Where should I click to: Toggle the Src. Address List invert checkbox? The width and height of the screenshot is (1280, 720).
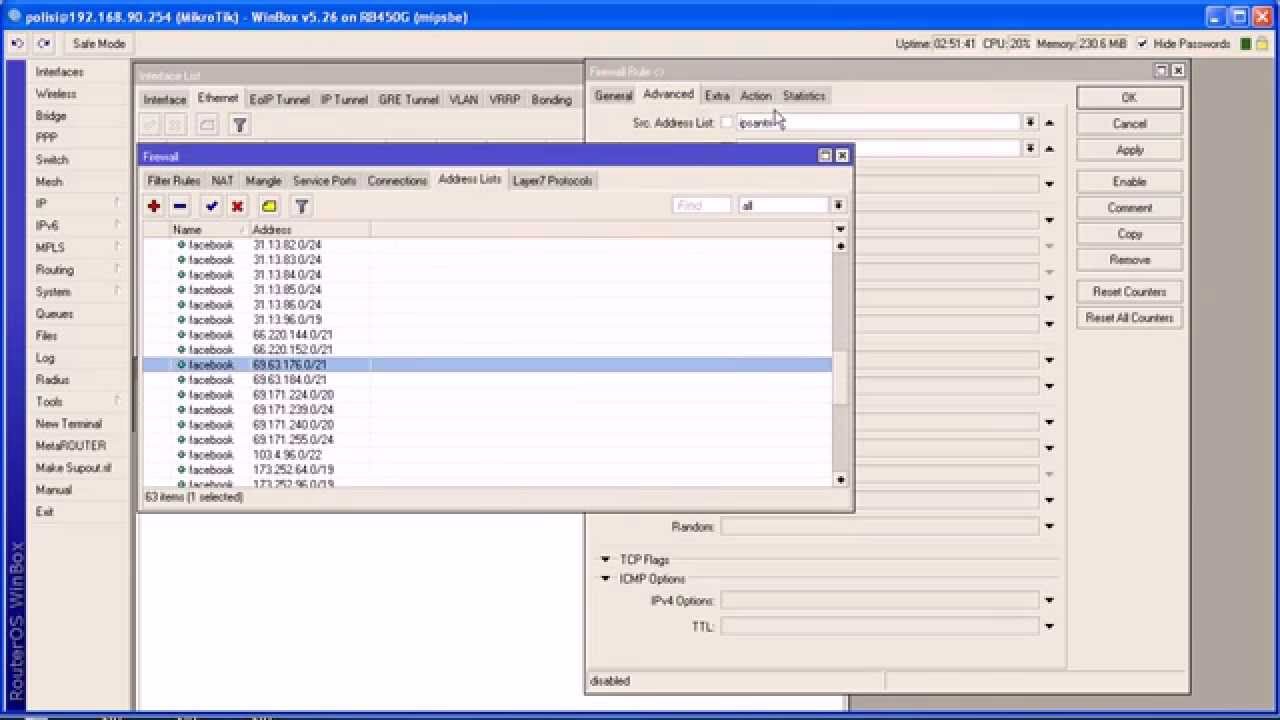727,123
